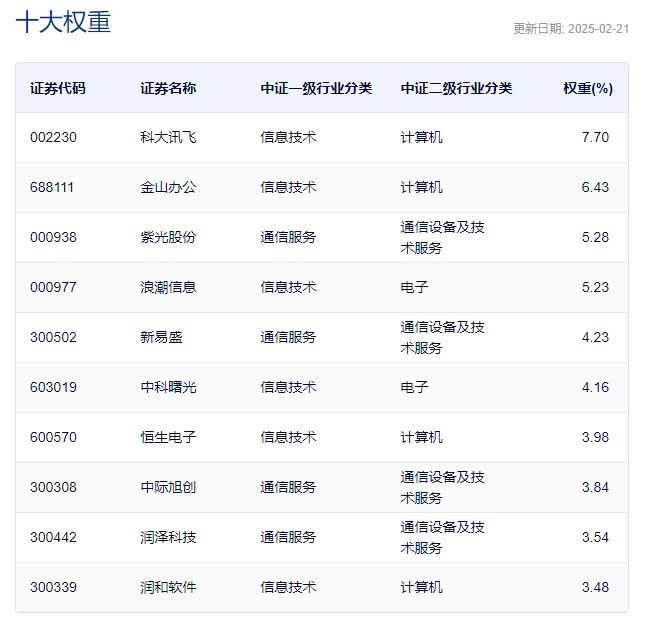Click the 更新日期 2025-02-21 text
Viewport: 650px width, 621px height.
click(x=570, y=29)
